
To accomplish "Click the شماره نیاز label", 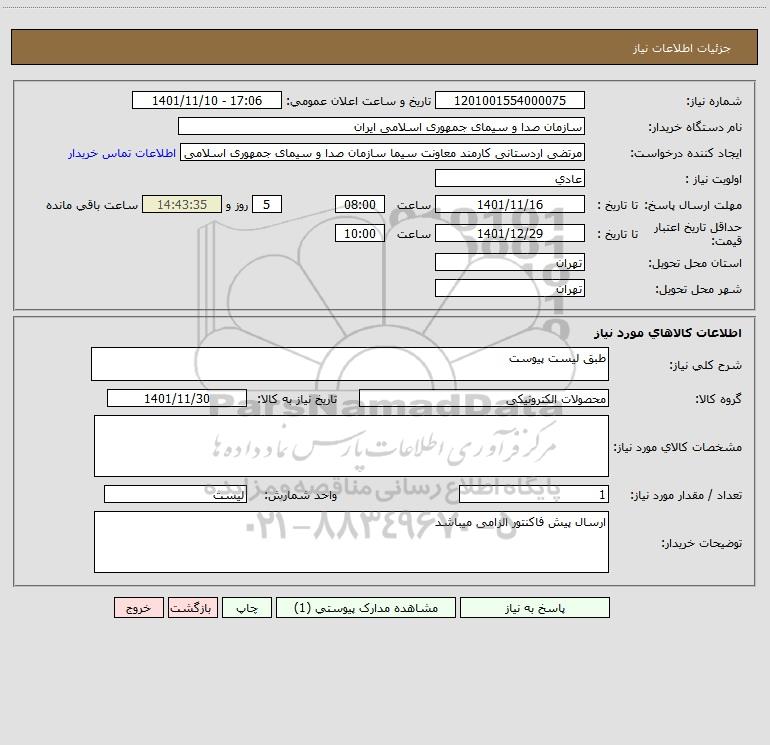I will click(x=714, y=102).
